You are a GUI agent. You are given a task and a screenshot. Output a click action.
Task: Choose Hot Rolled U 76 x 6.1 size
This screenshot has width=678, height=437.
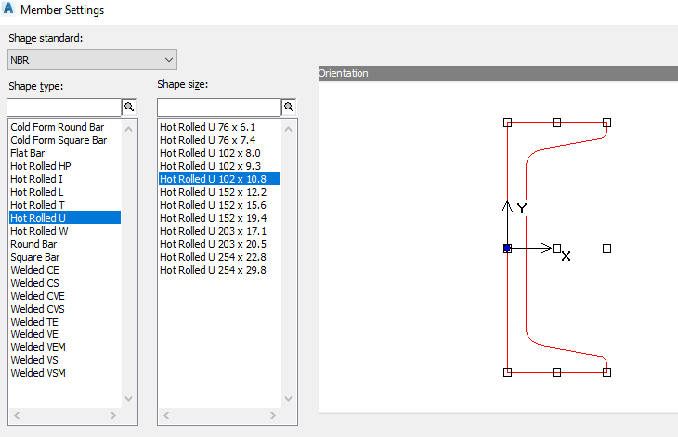pos(208,127)
